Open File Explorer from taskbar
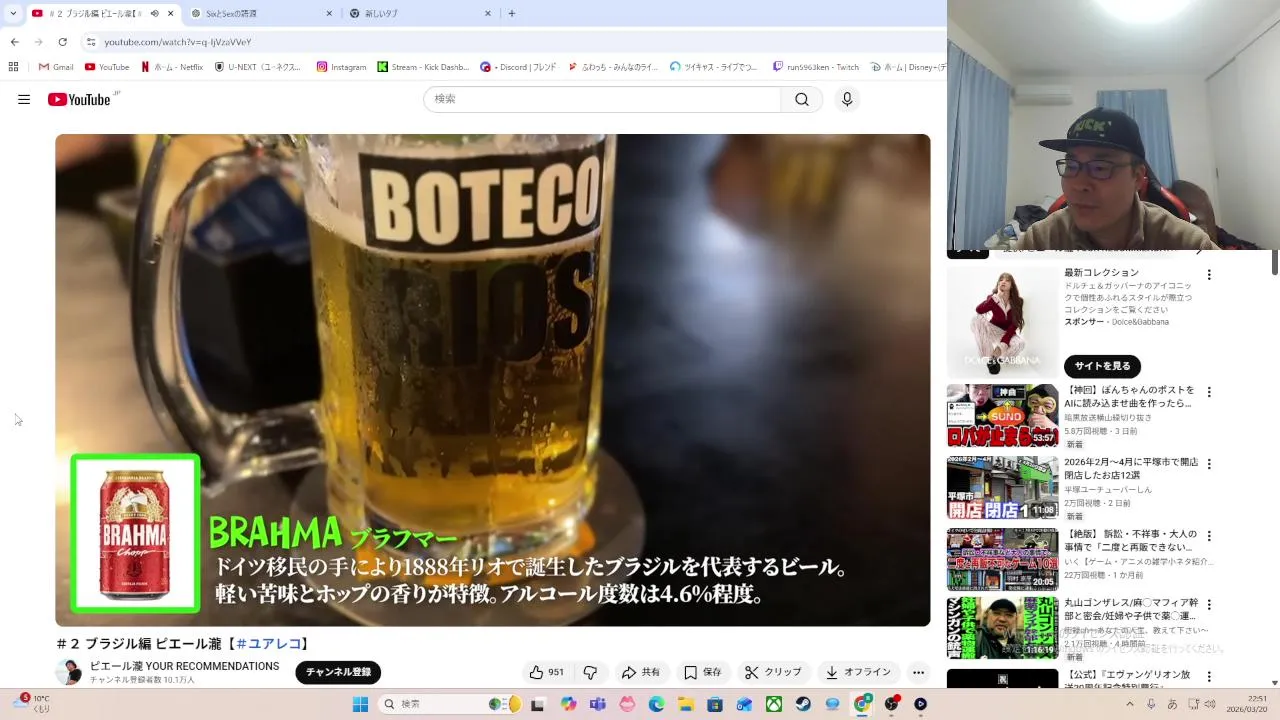1280x720 pixels. pyautogui.click(x=686, y=704)
